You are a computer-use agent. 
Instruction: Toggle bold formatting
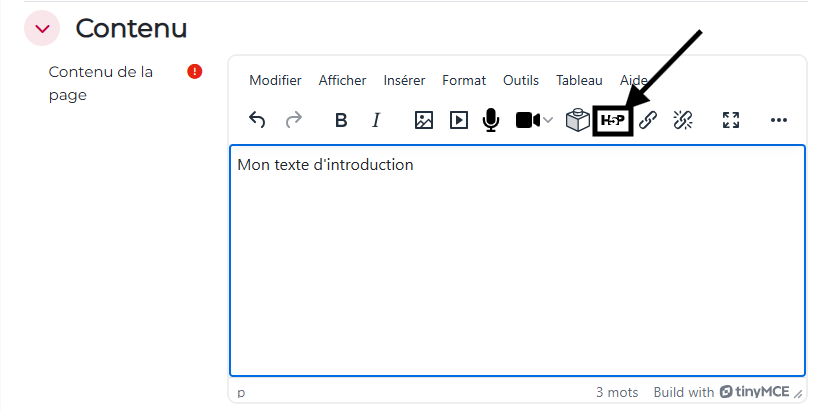(341, 120)
